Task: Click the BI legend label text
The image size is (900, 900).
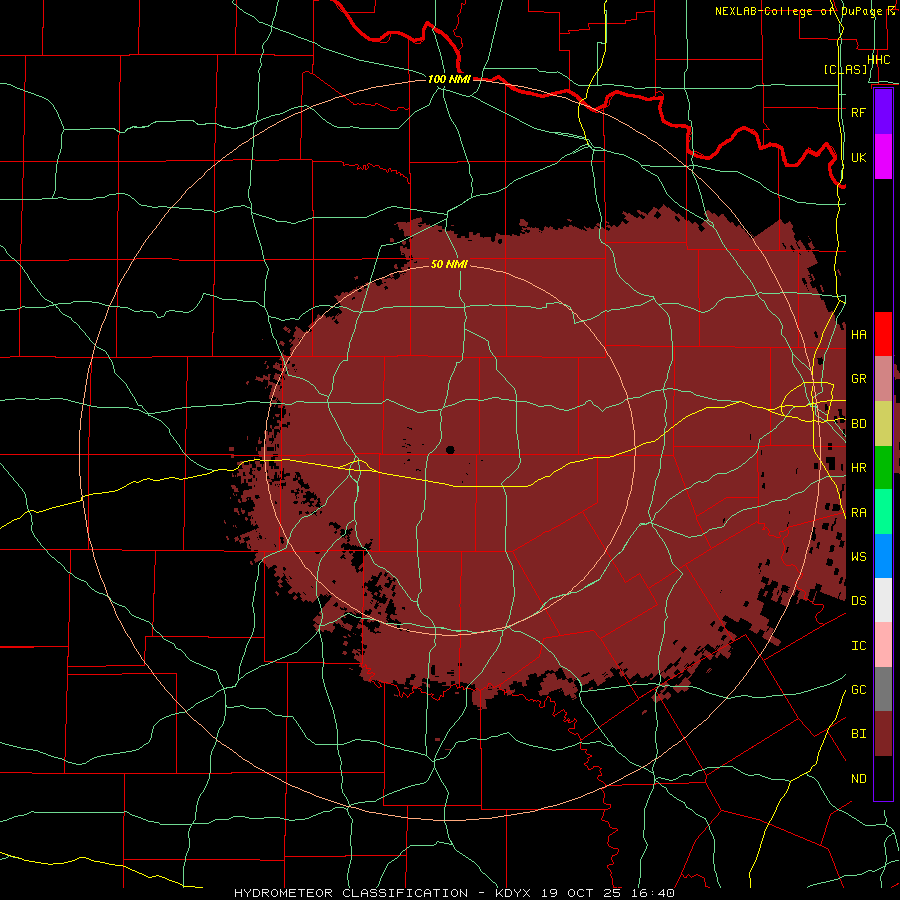Action: (859, 734)
